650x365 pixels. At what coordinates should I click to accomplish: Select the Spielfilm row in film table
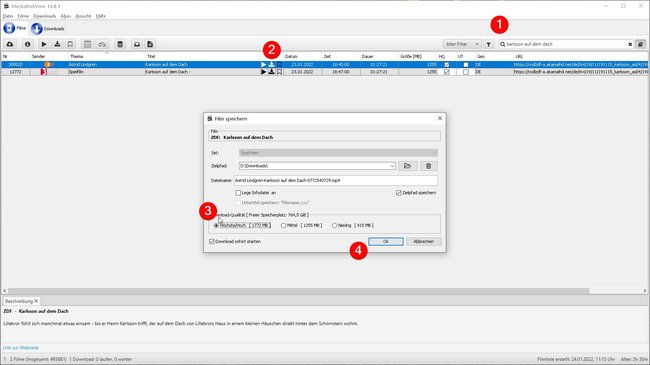click(x=325, y=72)
